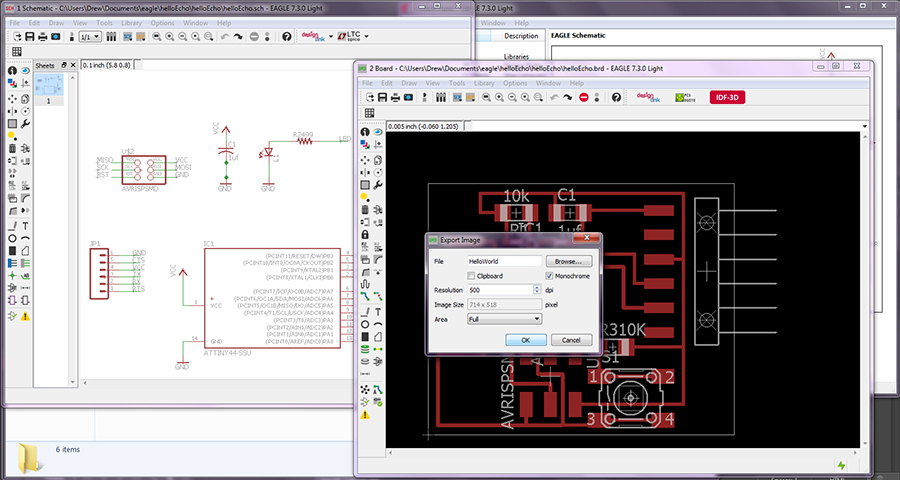Click Cancel in Export Image dialog
Viewport: 900px width, 480px height.
point(571,340)
